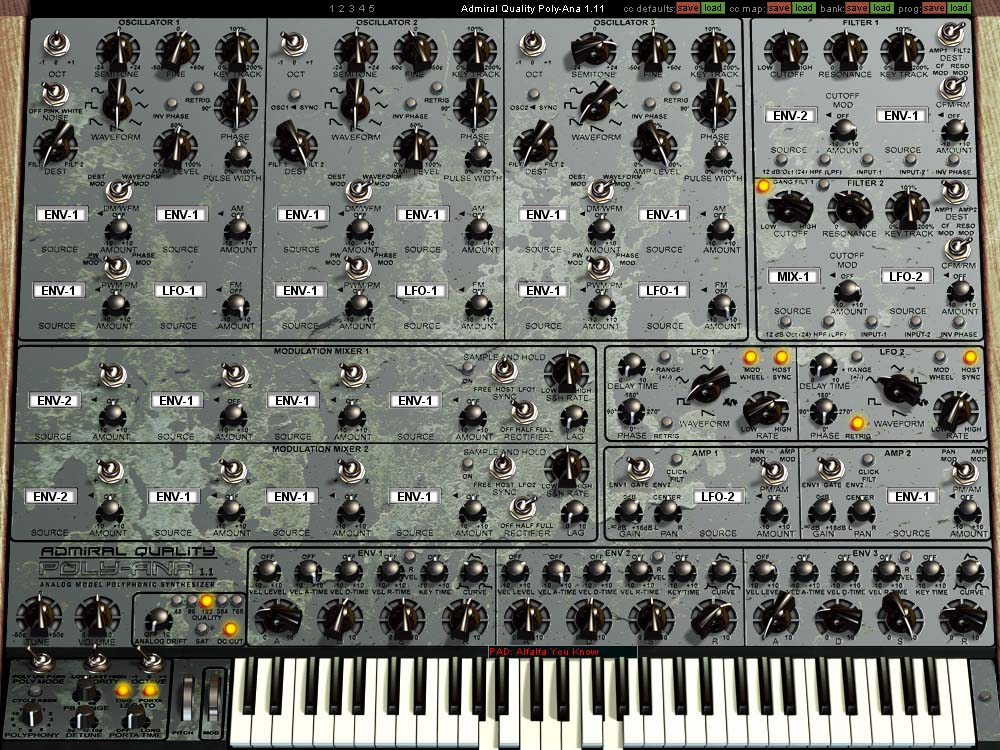Flip the POLY MODE switch
1000x750 pixels.
[x=40, y=661]
